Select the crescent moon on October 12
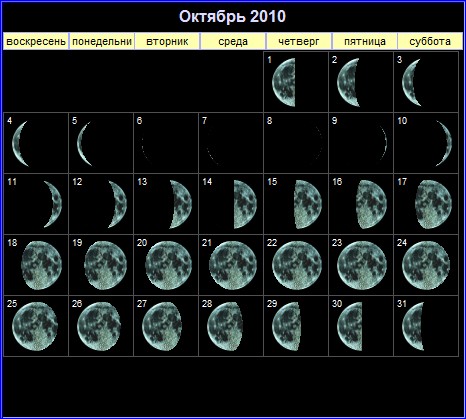The width and height of the screenshot is (466, 419). click(x=118, y=204)
